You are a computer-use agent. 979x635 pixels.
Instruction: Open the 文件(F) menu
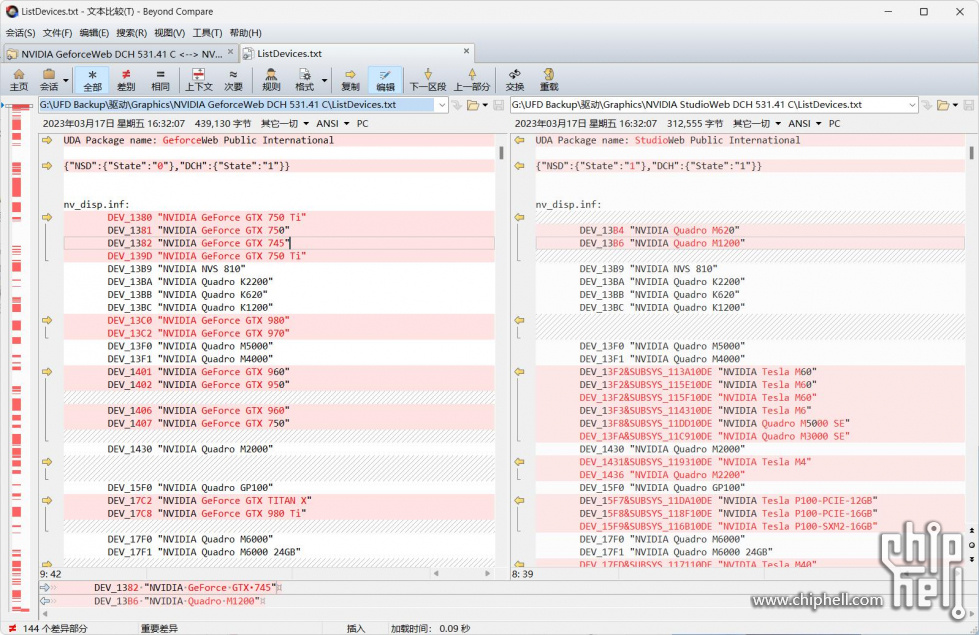pos(57,32)
